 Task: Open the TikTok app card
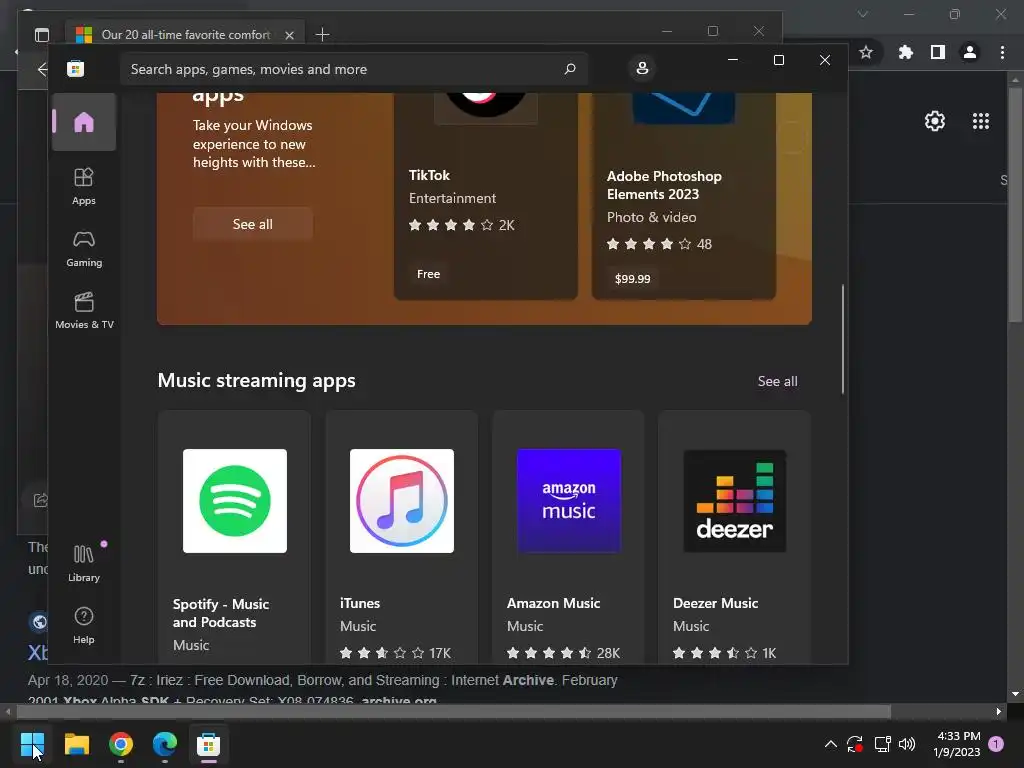point(486,196)
